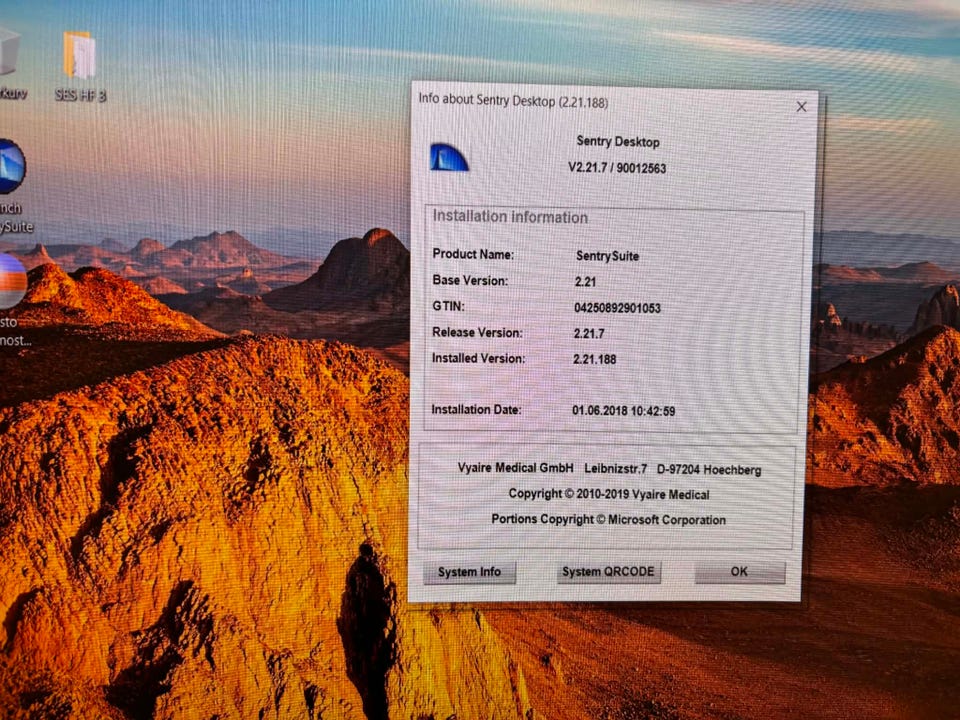This screenshot has width=960, height=720.
Task: Click the 'Vyaire Medical GmbH' address line
Action: 609,469
